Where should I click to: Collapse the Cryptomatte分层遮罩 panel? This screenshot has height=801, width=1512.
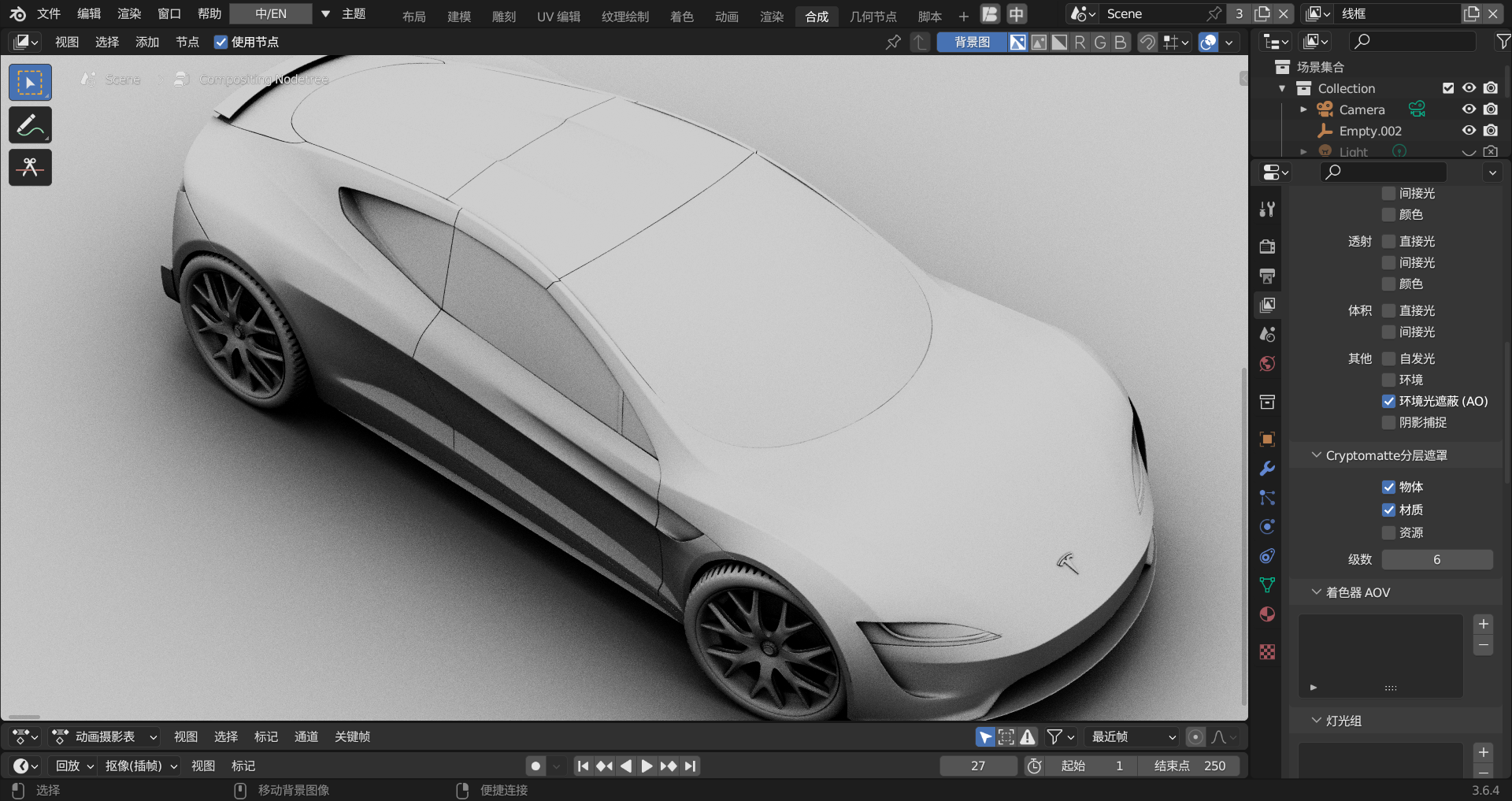[x=1316, y=455]
